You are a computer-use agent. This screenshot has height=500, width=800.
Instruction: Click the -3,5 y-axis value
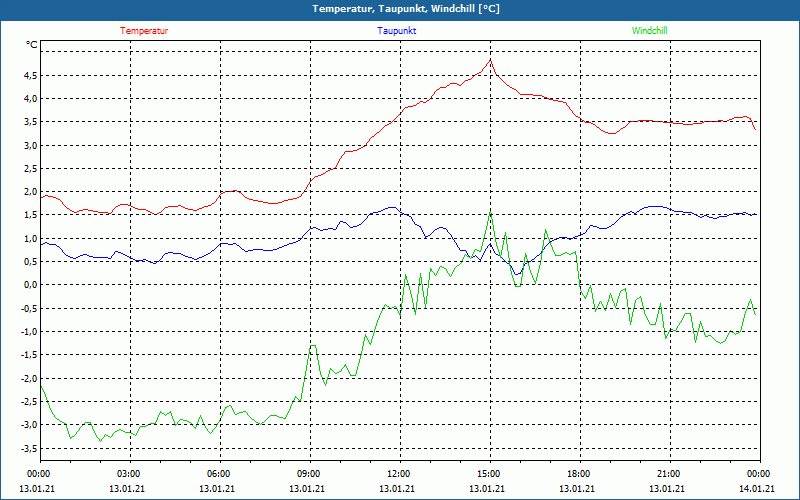pyautogui.click(x=29, y=448)
